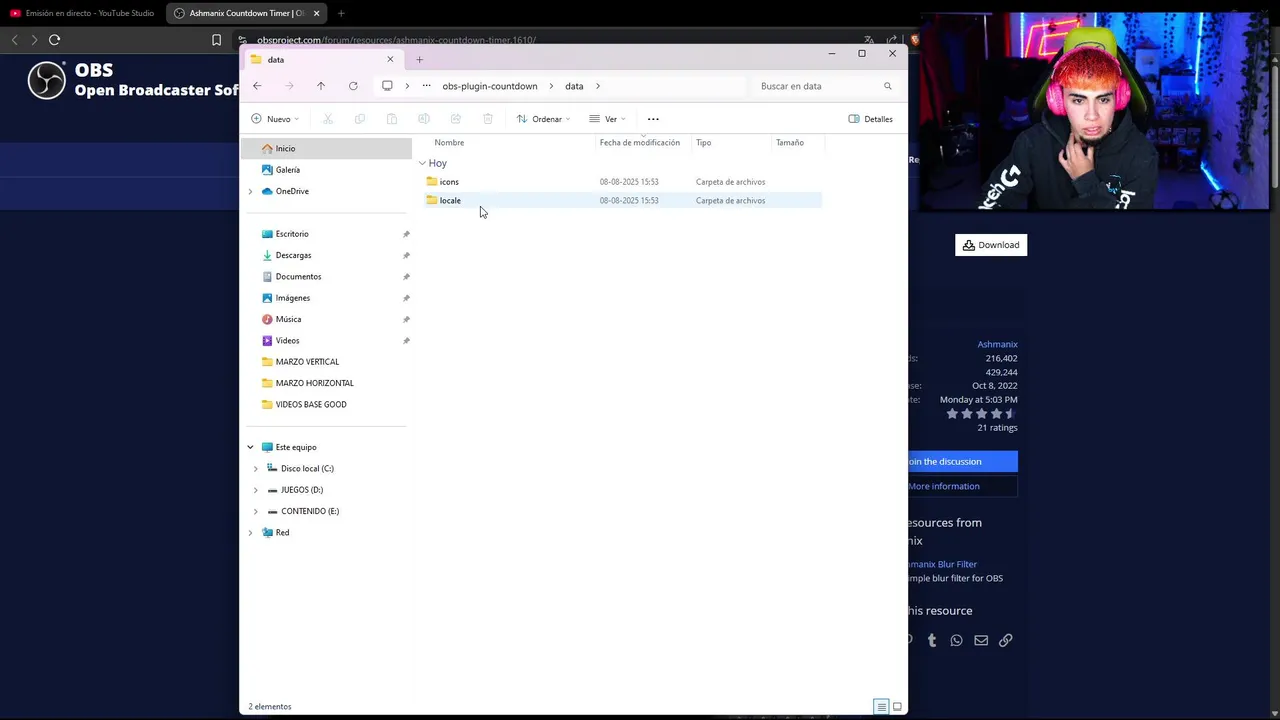Go back in File Explorer
Viewport: 1280px width, 720px height.
pyautogui.click(x=257, y=86)
